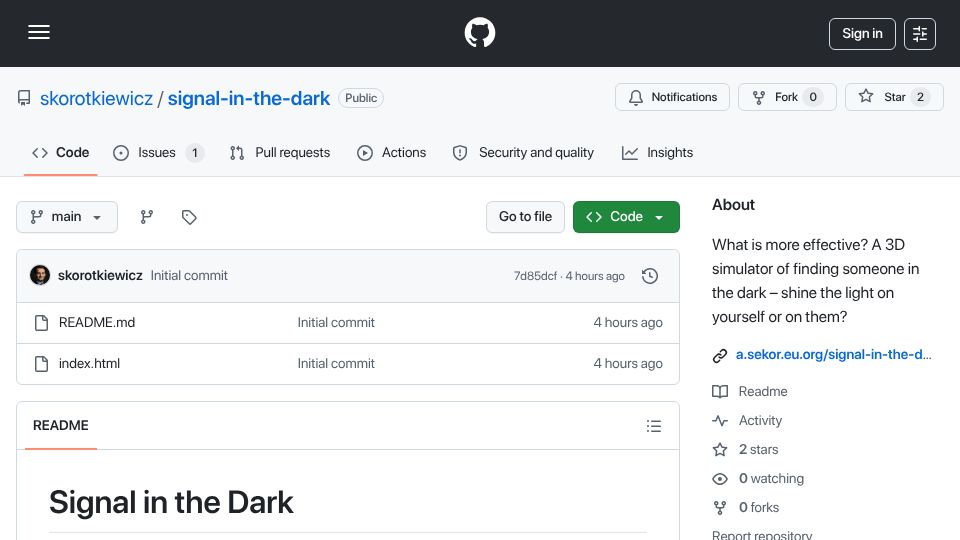Viewport: 960px width, 540px height.
Task: Expand the main branch dropdown
Action: 67,217
